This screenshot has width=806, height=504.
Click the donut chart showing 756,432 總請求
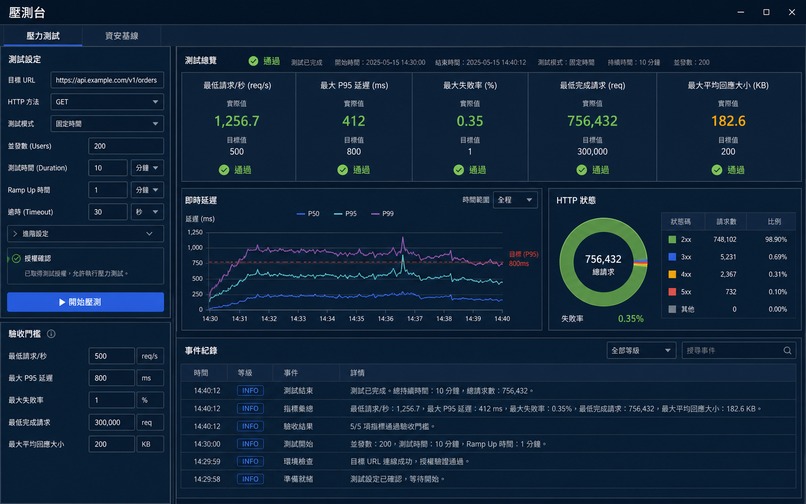603,263
